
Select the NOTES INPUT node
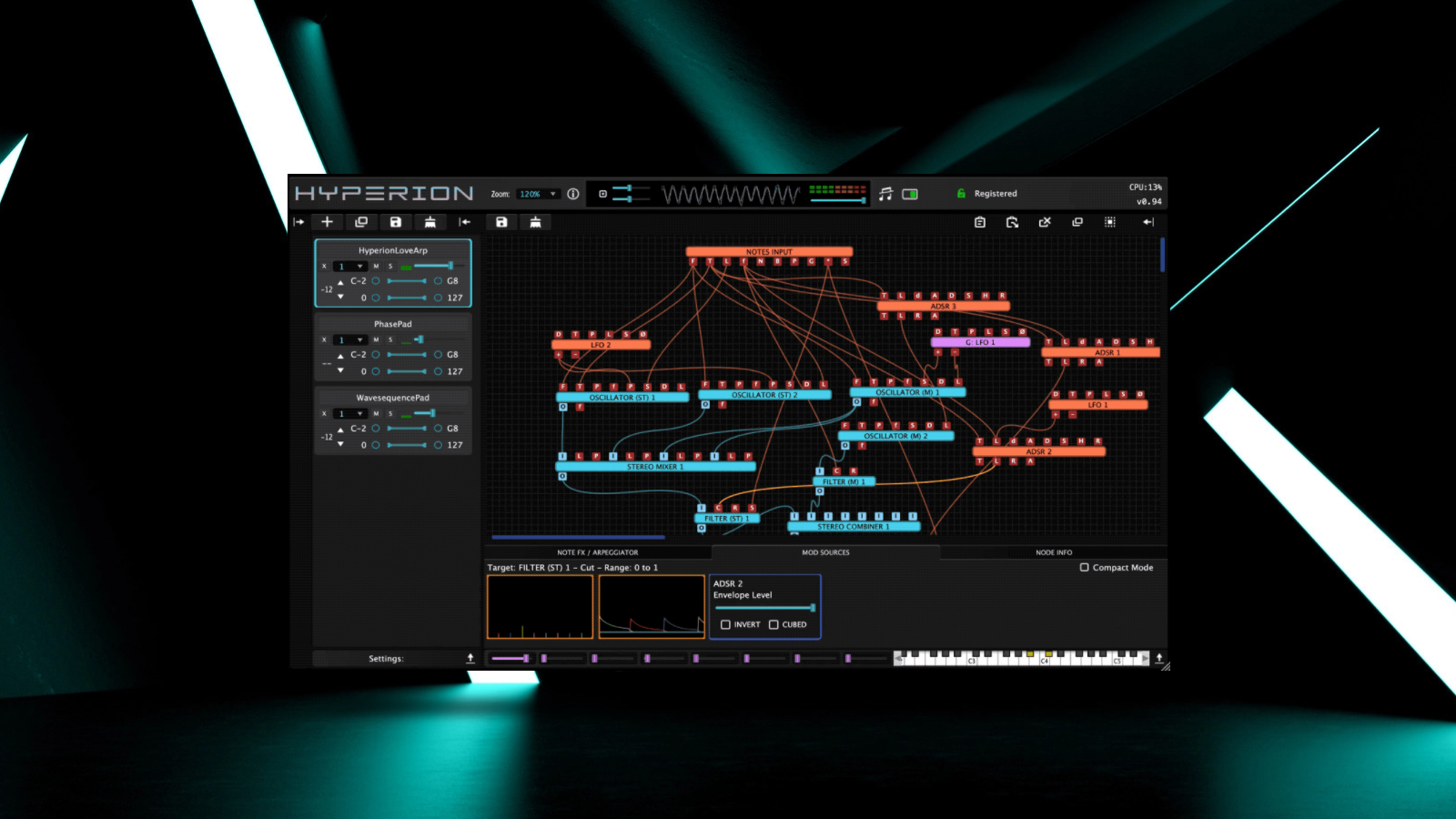(x=769, y=252)
